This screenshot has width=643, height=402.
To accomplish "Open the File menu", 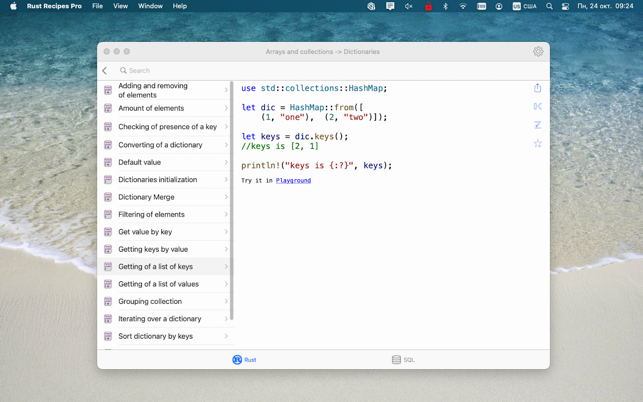I will coord(98,6).
